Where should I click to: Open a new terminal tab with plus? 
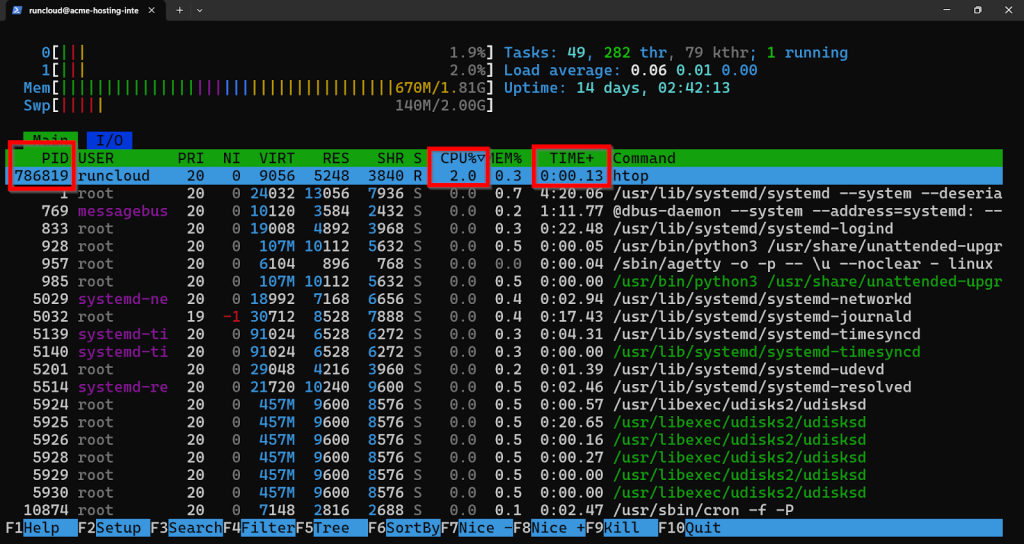pos(180,9)
